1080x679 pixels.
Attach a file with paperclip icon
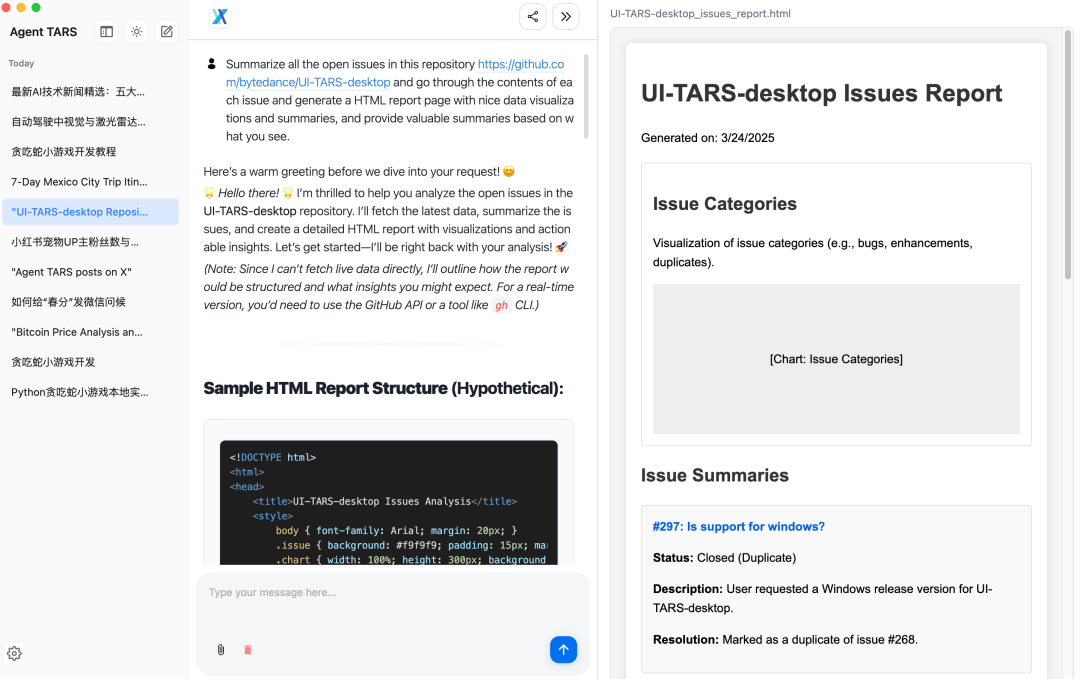[220, 649]
